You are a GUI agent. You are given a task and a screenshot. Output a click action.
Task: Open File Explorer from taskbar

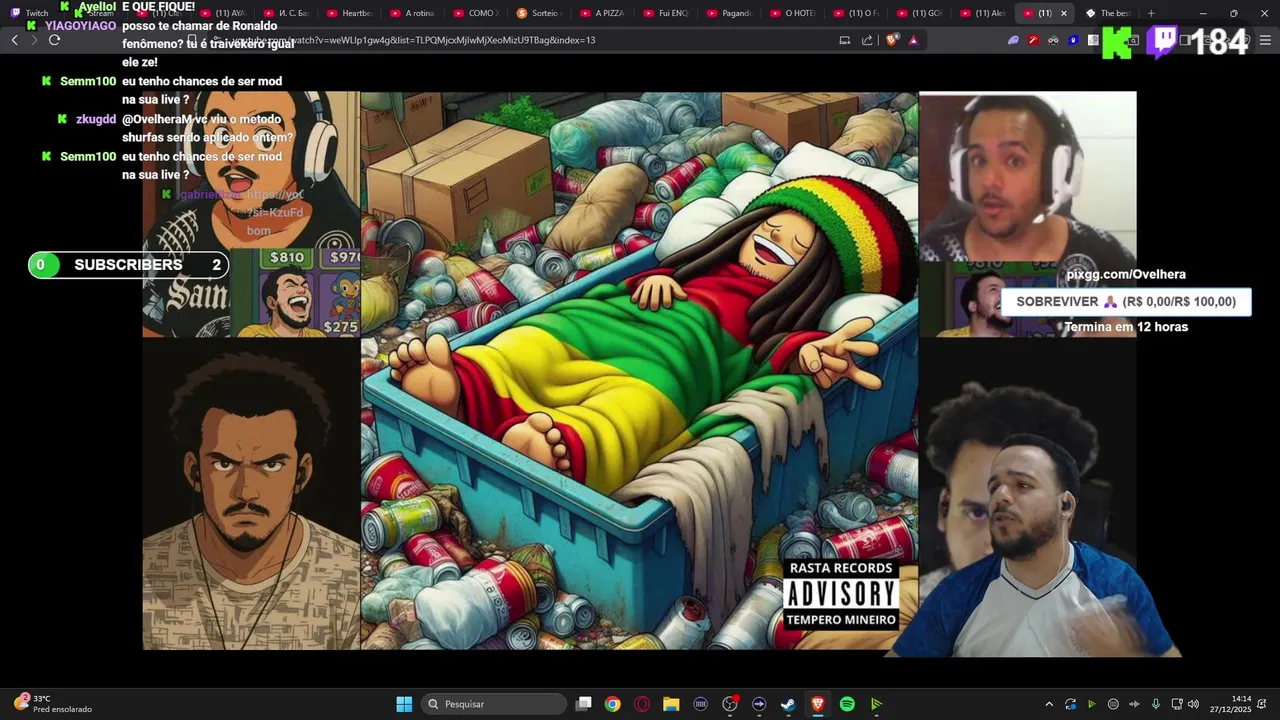671,704
